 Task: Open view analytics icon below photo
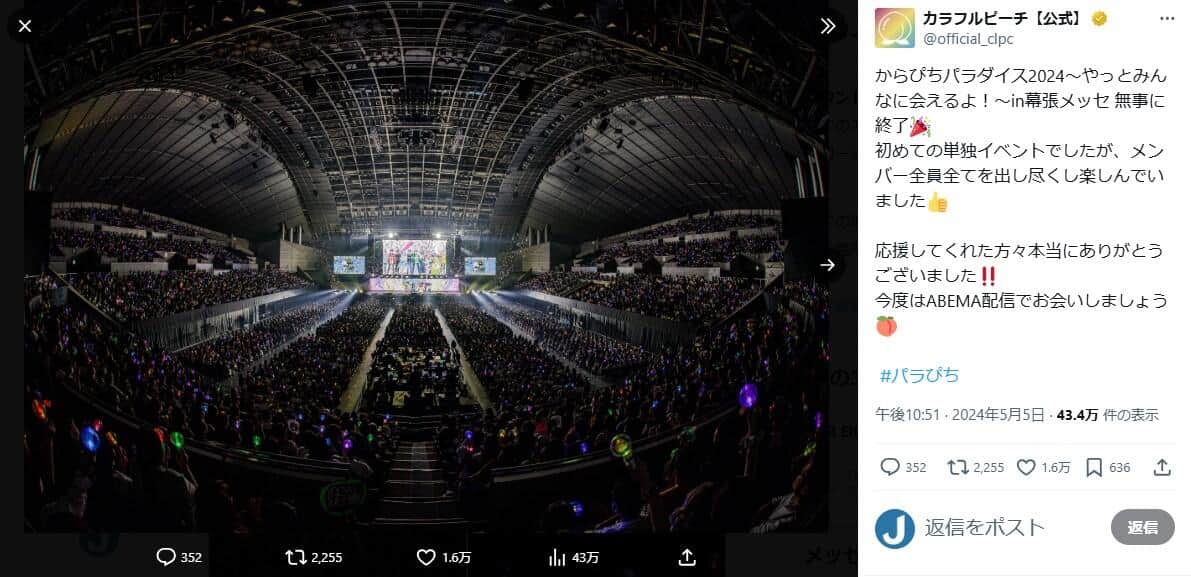558,557
